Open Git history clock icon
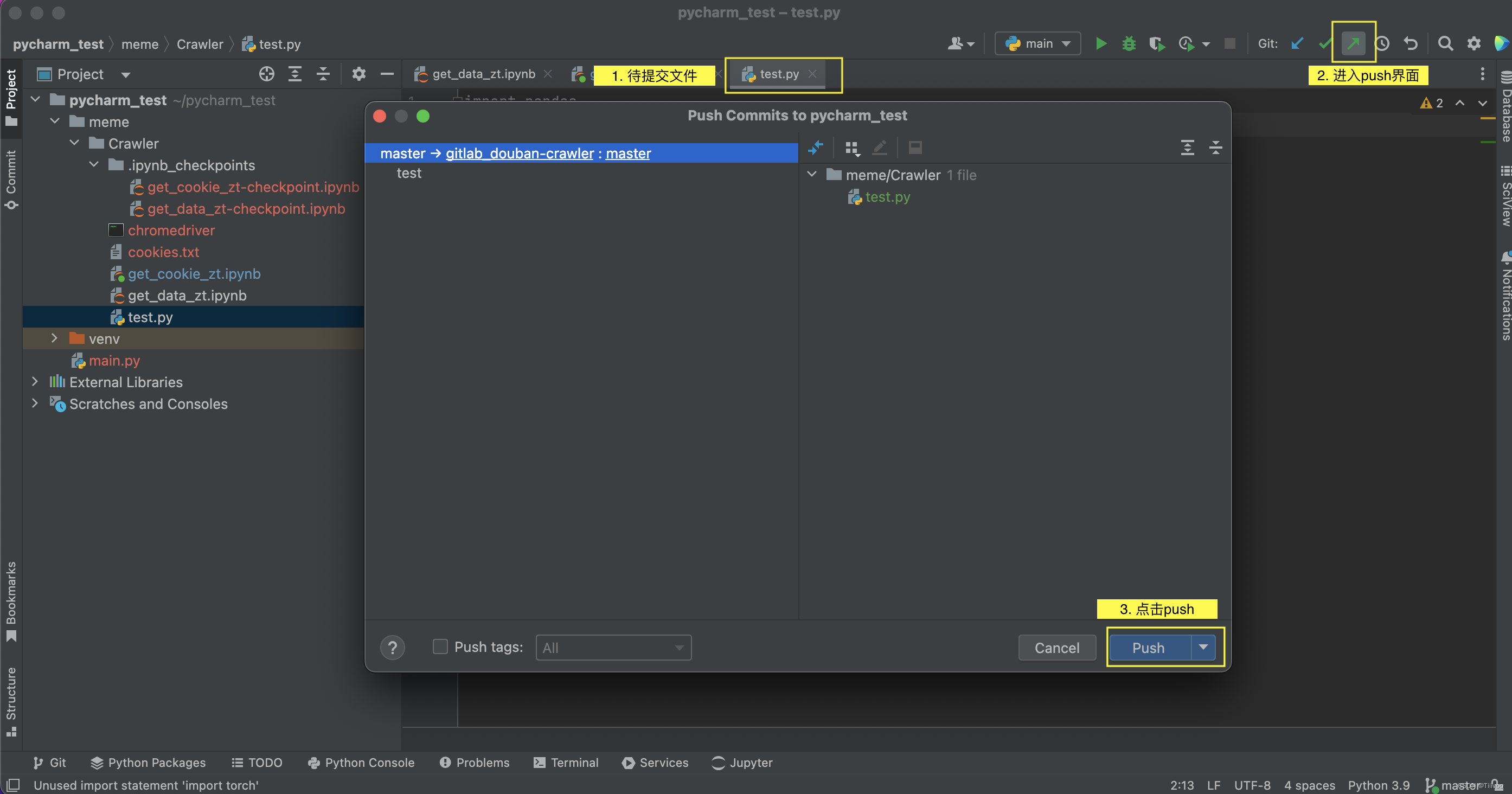This screenshot has height=794, width=1512. (x=1382, y=43)
